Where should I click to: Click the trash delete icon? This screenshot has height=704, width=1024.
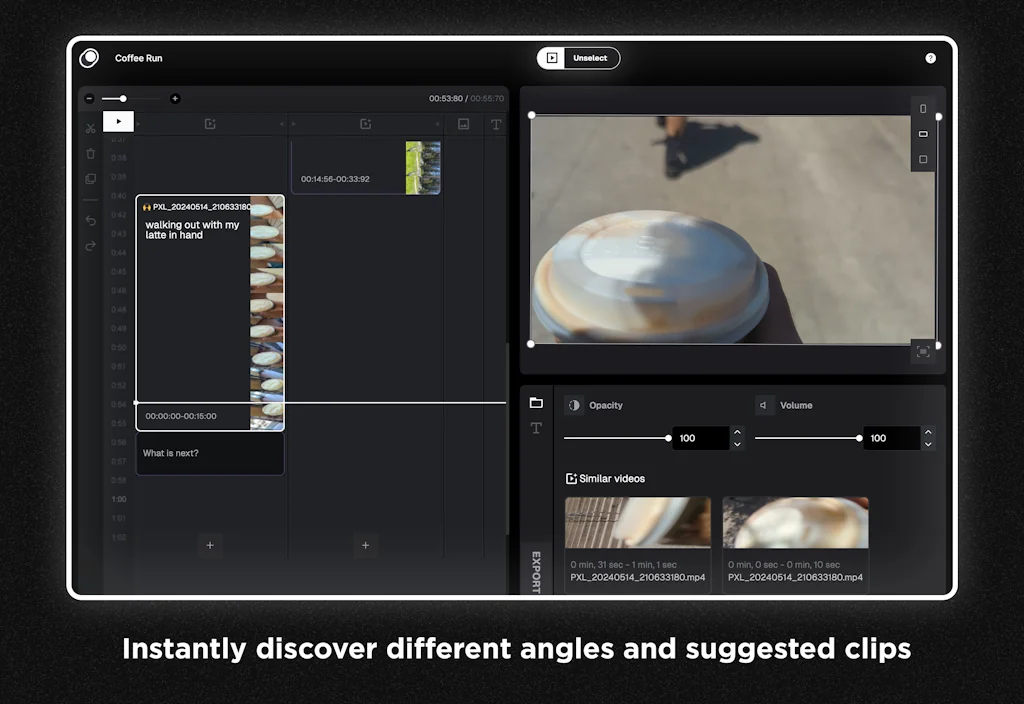click(x=90, y=154)
